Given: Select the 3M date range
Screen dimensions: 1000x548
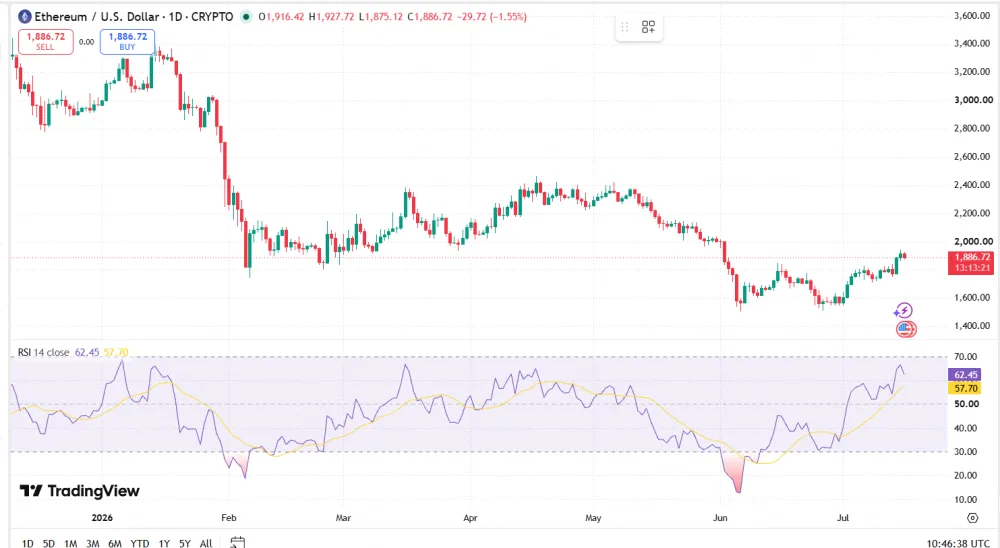Looking at the screenshot, I should (92, 544).
